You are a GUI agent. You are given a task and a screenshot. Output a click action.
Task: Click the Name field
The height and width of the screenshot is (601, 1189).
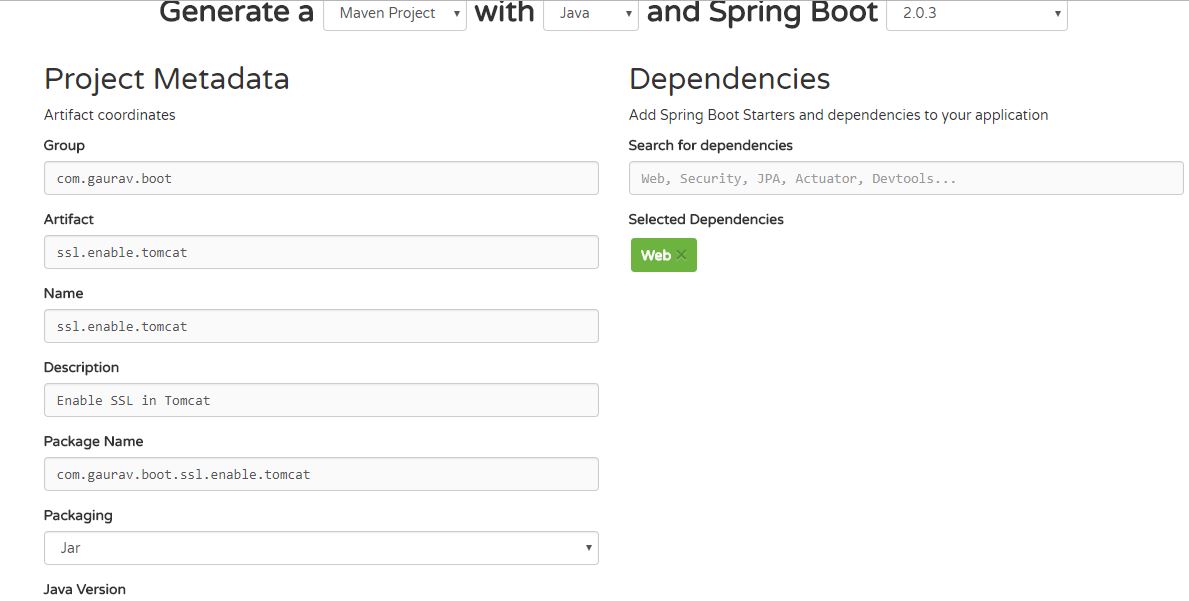[320, 326]
